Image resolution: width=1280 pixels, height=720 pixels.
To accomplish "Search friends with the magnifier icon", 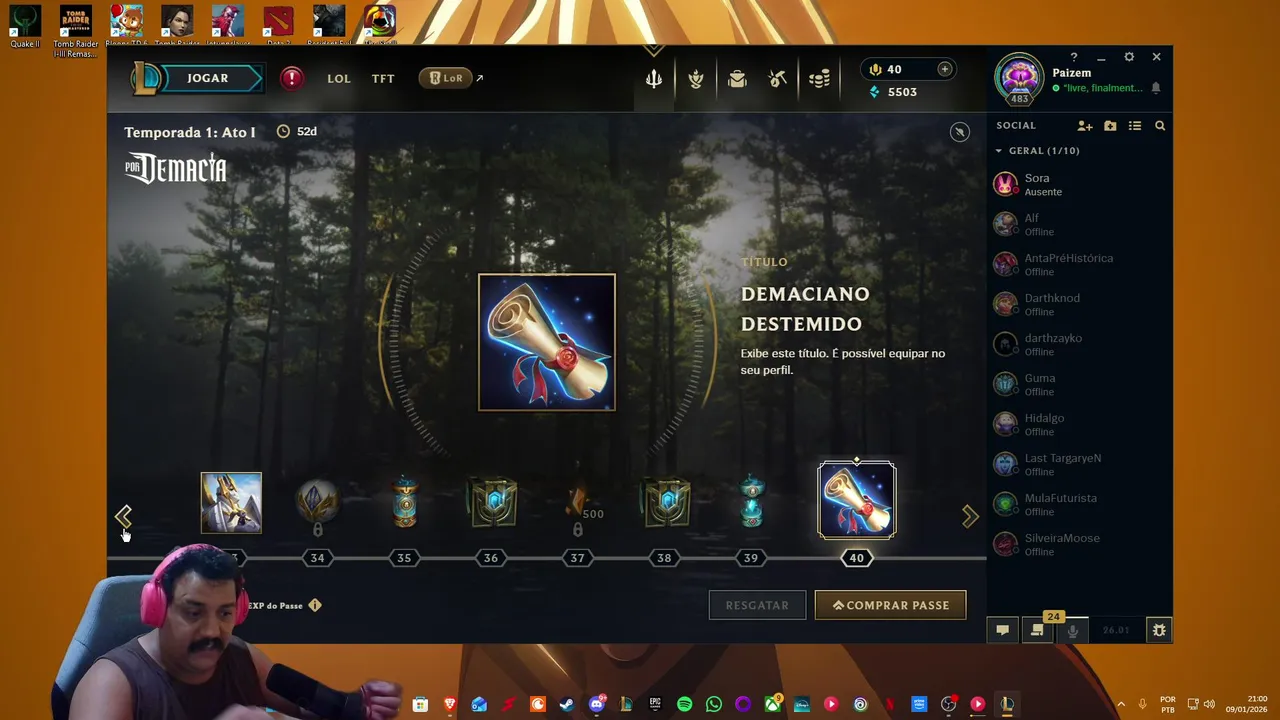I will [x=1160, y=126].
